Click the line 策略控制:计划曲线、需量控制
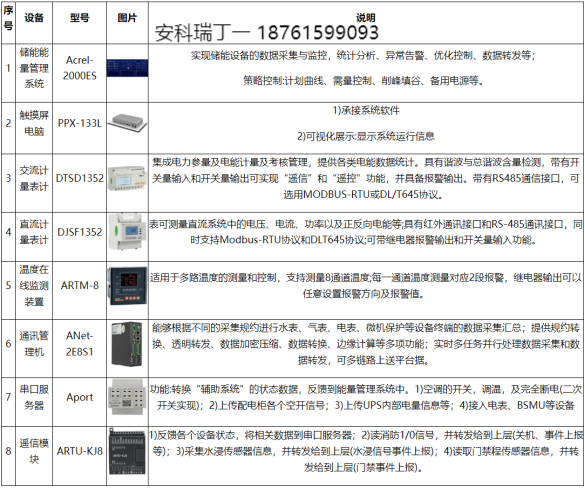 click(x=363, y=81)
